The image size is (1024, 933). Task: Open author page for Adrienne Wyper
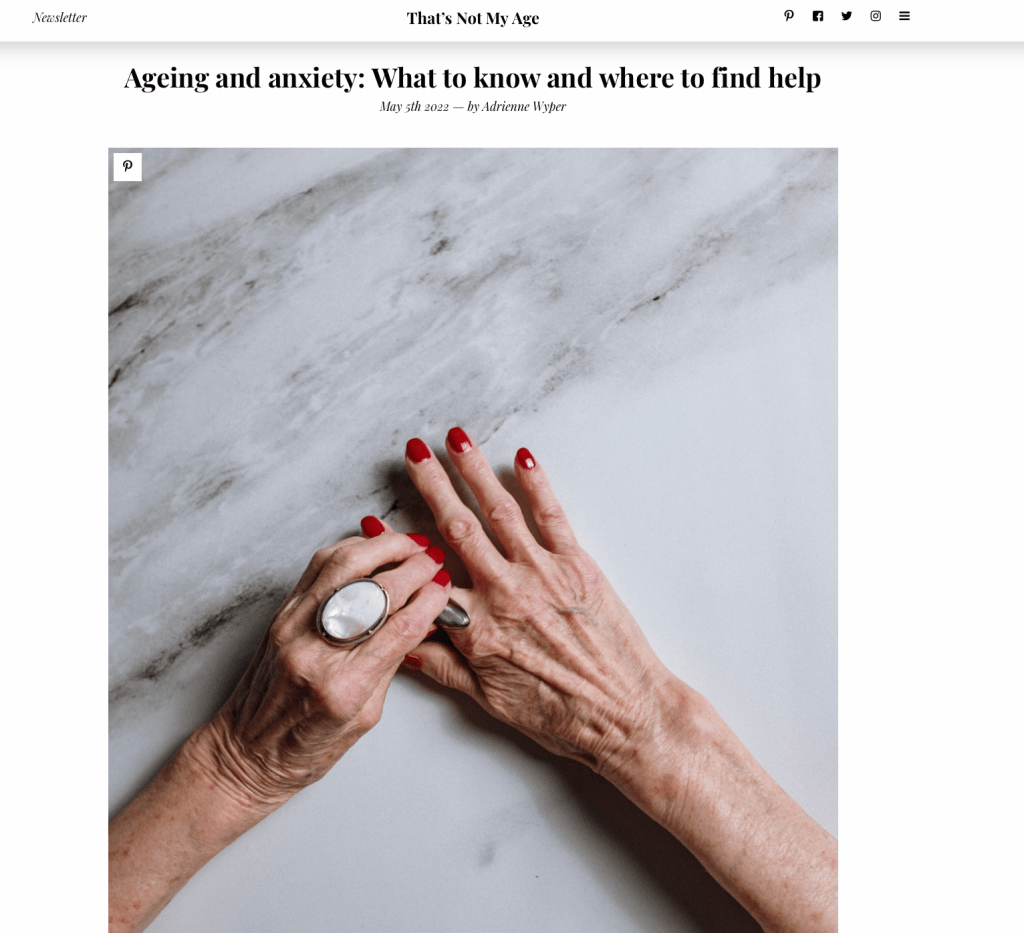click(524, 106)
